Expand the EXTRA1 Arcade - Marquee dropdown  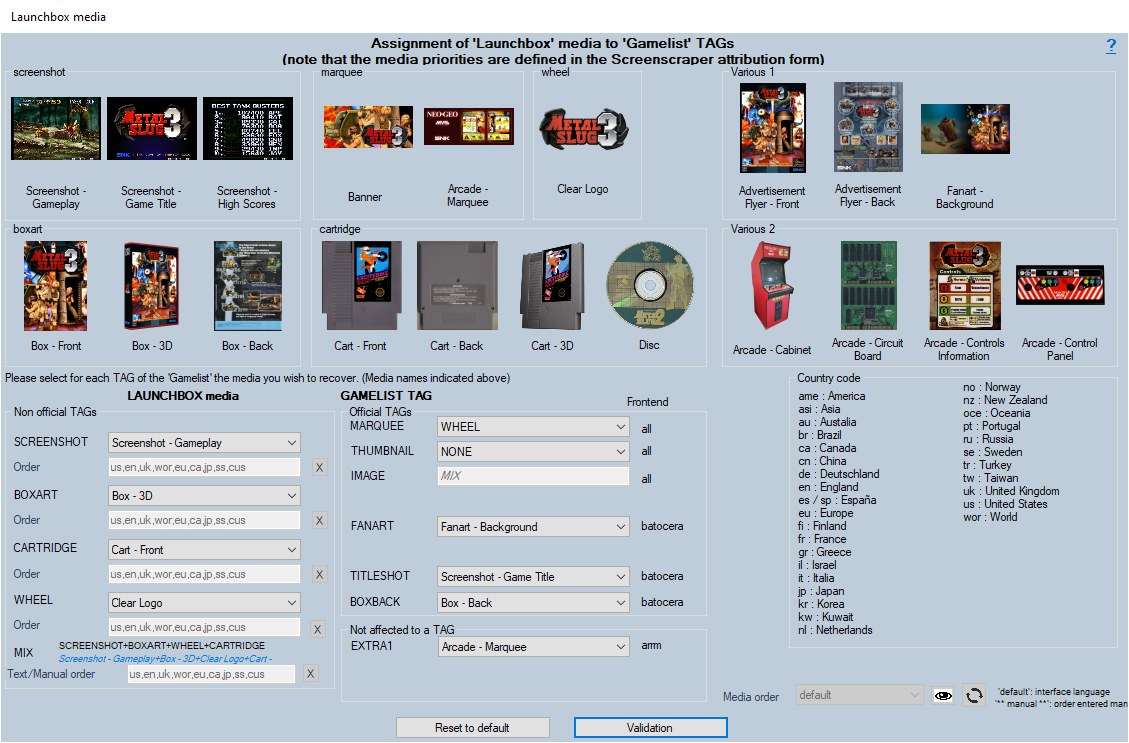pos(533,647)
